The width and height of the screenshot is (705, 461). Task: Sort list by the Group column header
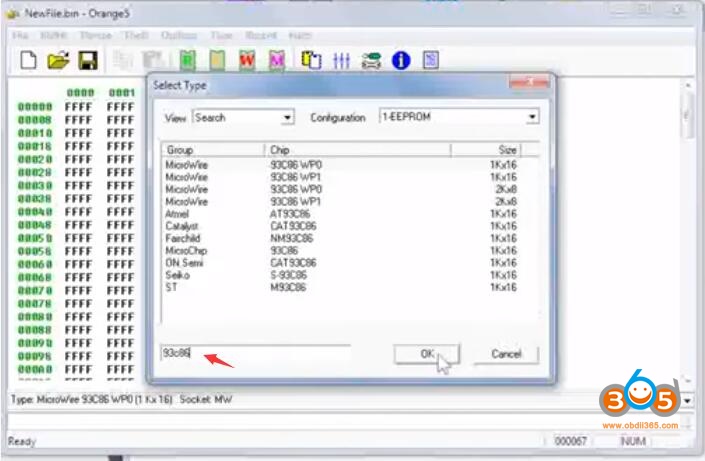[213, 150]
